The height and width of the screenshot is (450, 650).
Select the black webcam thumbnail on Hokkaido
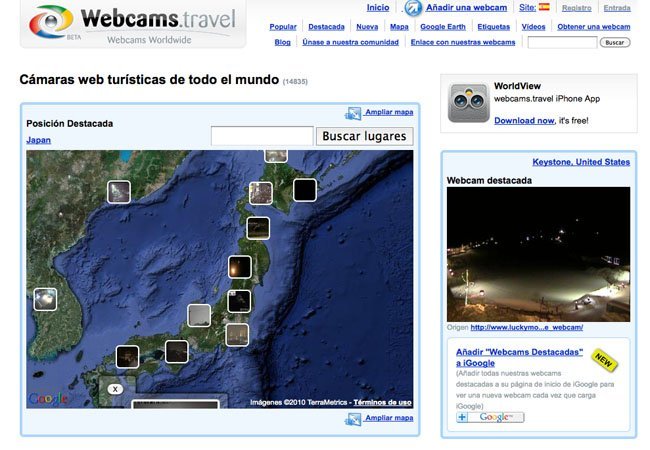305,190
